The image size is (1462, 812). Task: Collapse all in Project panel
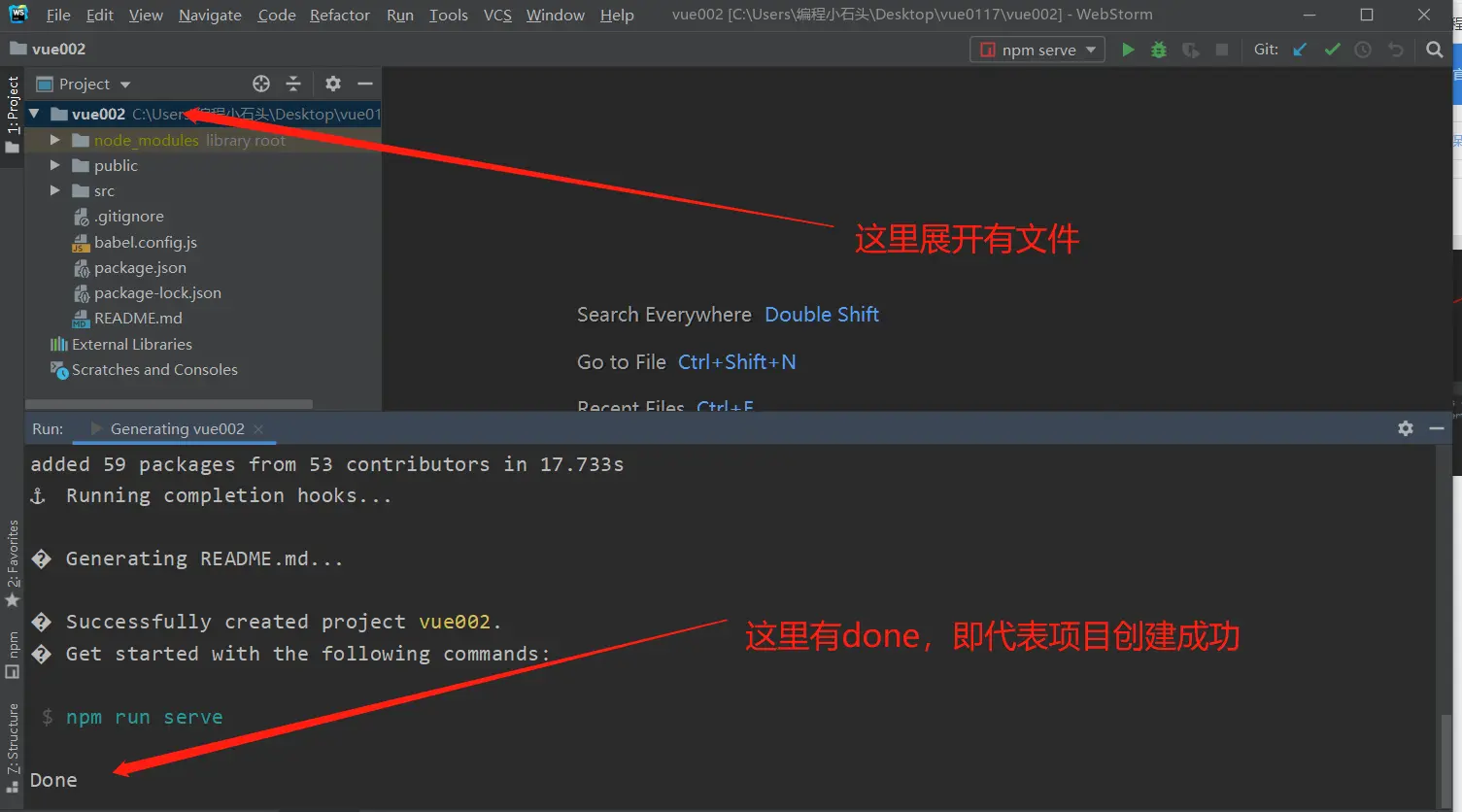(x=293, y=84)
